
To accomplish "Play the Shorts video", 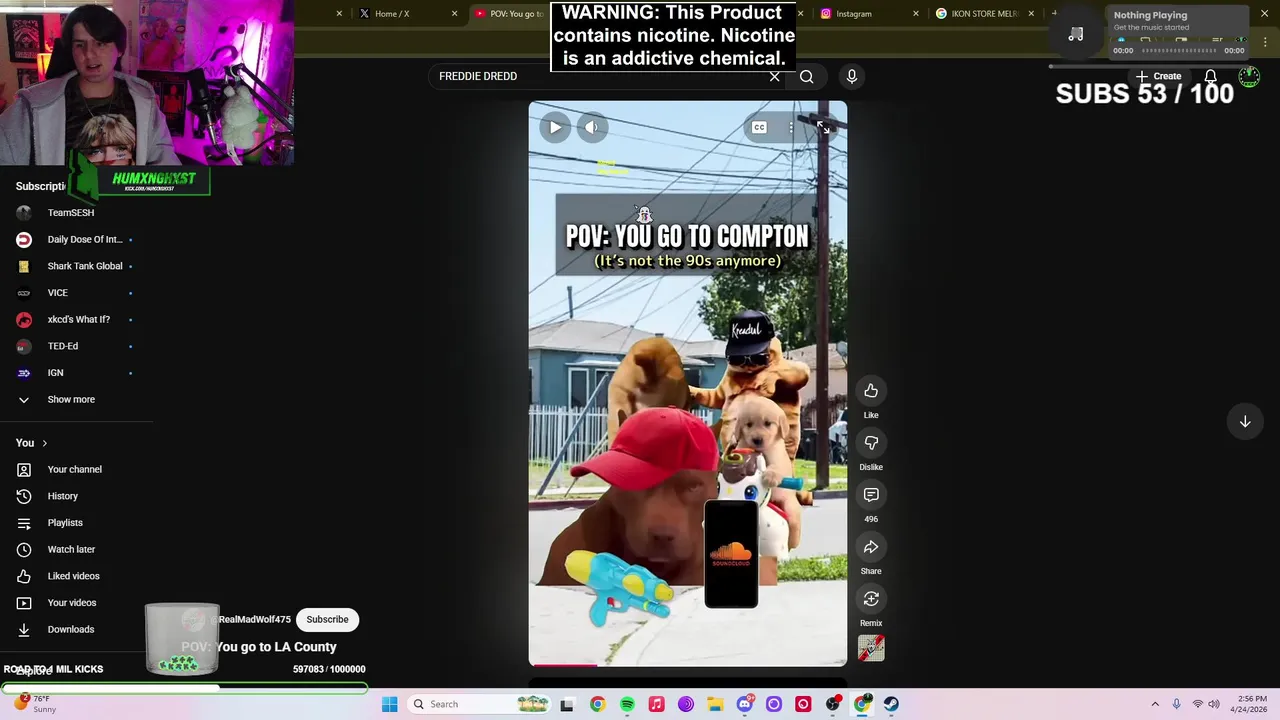I will (555, 127).
